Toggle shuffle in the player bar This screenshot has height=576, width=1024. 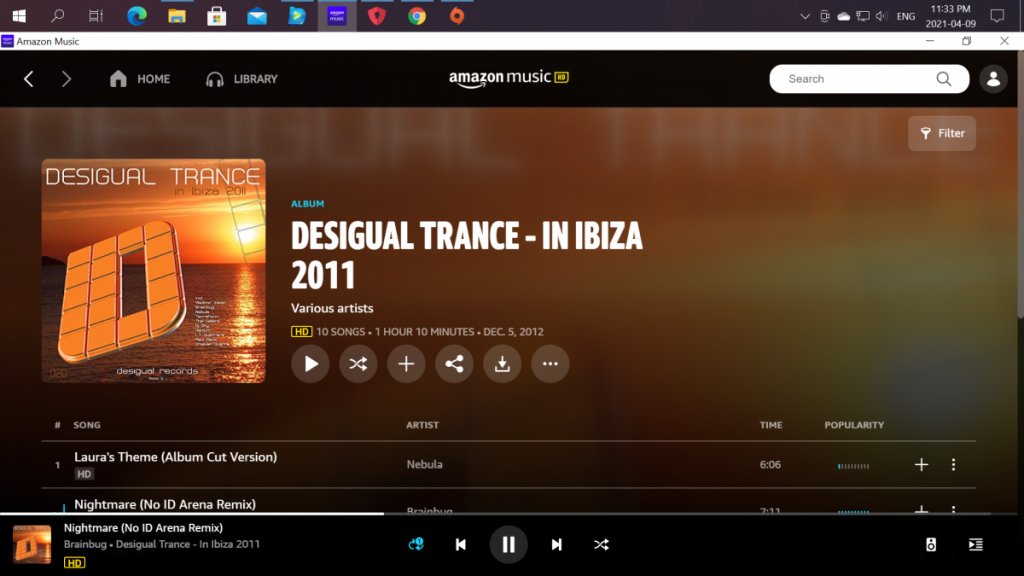601,544
